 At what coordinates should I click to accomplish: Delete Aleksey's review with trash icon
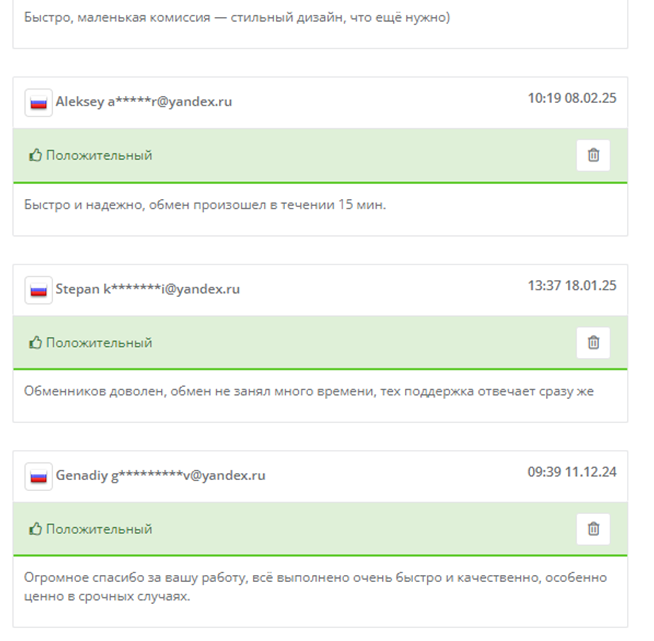click(x=593, y=155)
